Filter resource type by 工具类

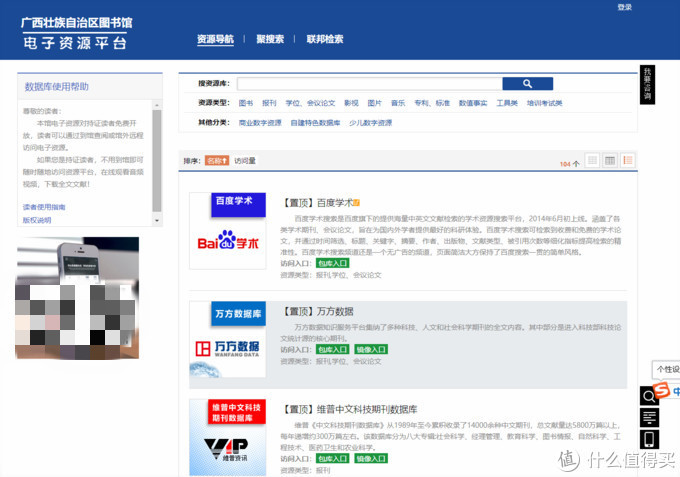point(507,103)
